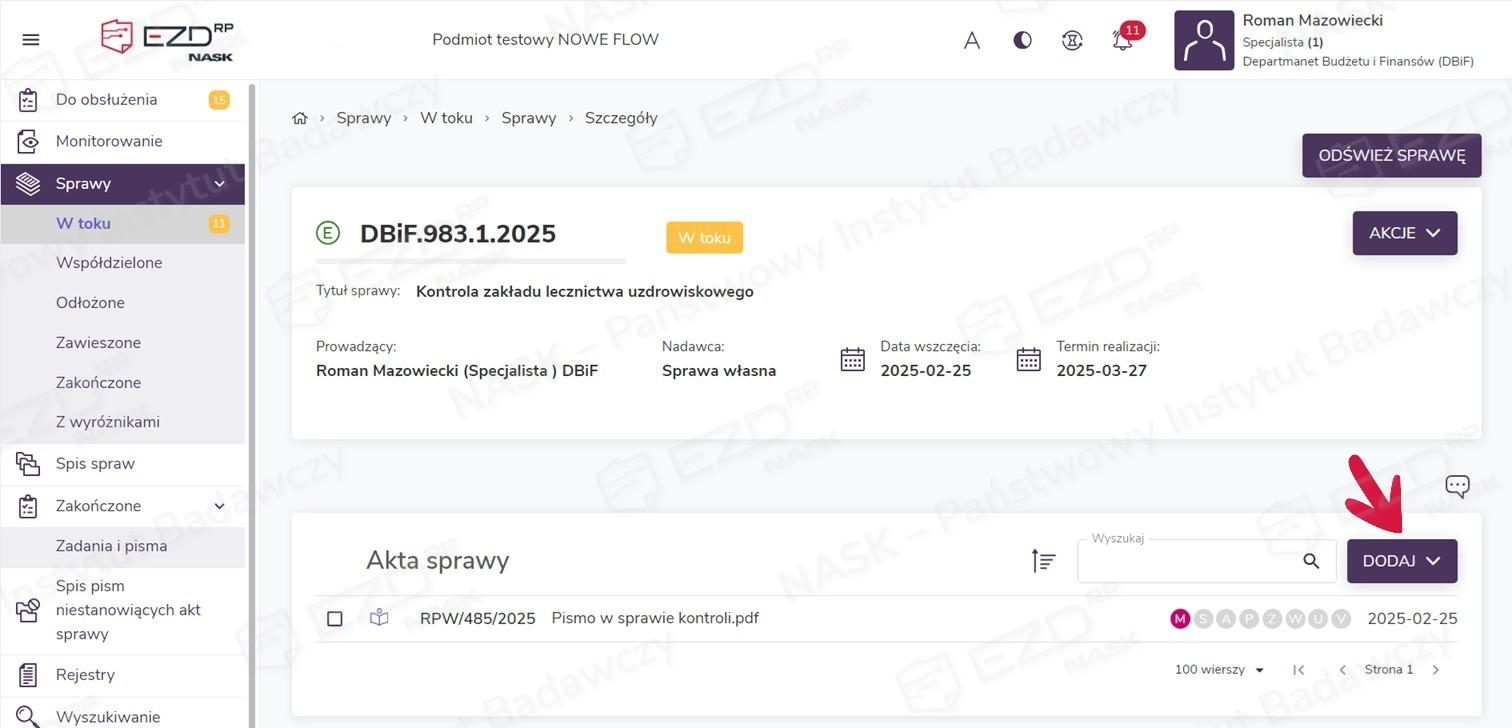Select 'Współdzielone' in the Sprawy submenu
This screenshot has height=728, width=1512.
pos(109,263)
